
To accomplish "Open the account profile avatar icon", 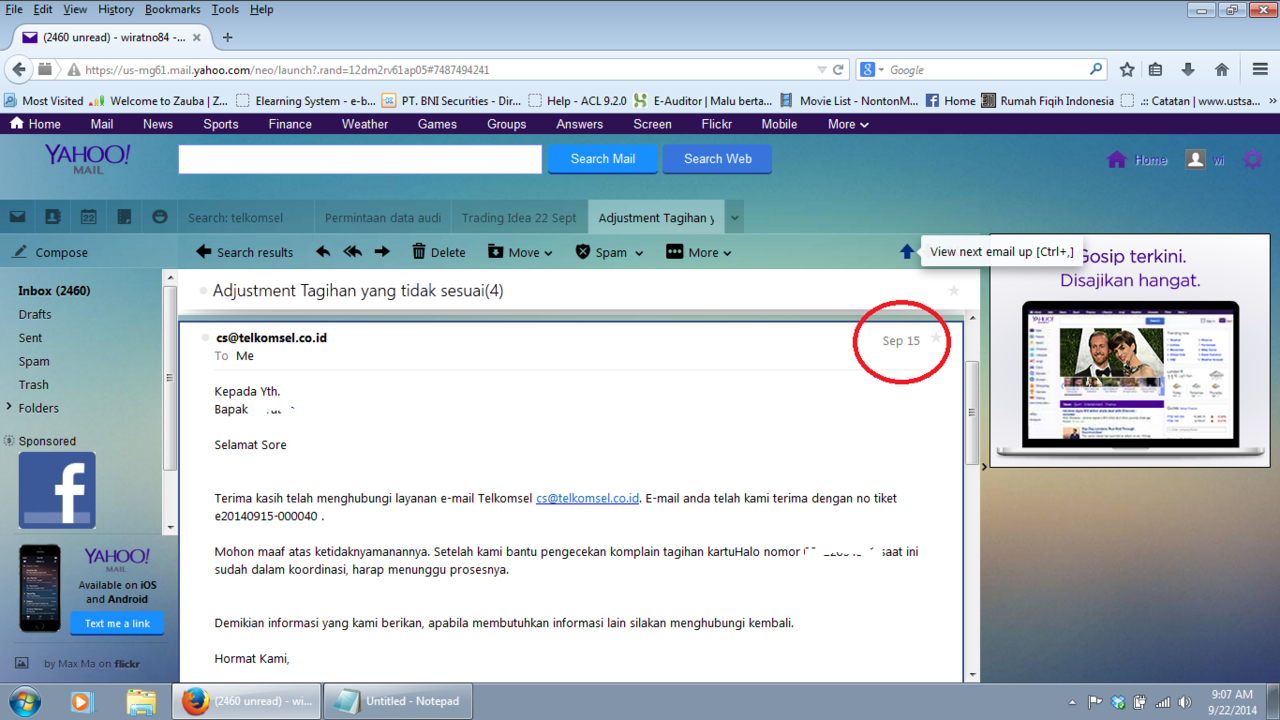I will 1195,159.
